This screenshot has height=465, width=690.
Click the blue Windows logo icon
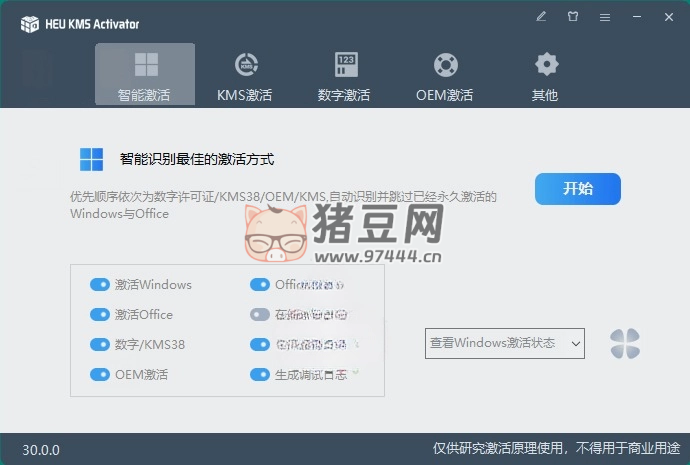pyautogui.click(x=92, y=159)
